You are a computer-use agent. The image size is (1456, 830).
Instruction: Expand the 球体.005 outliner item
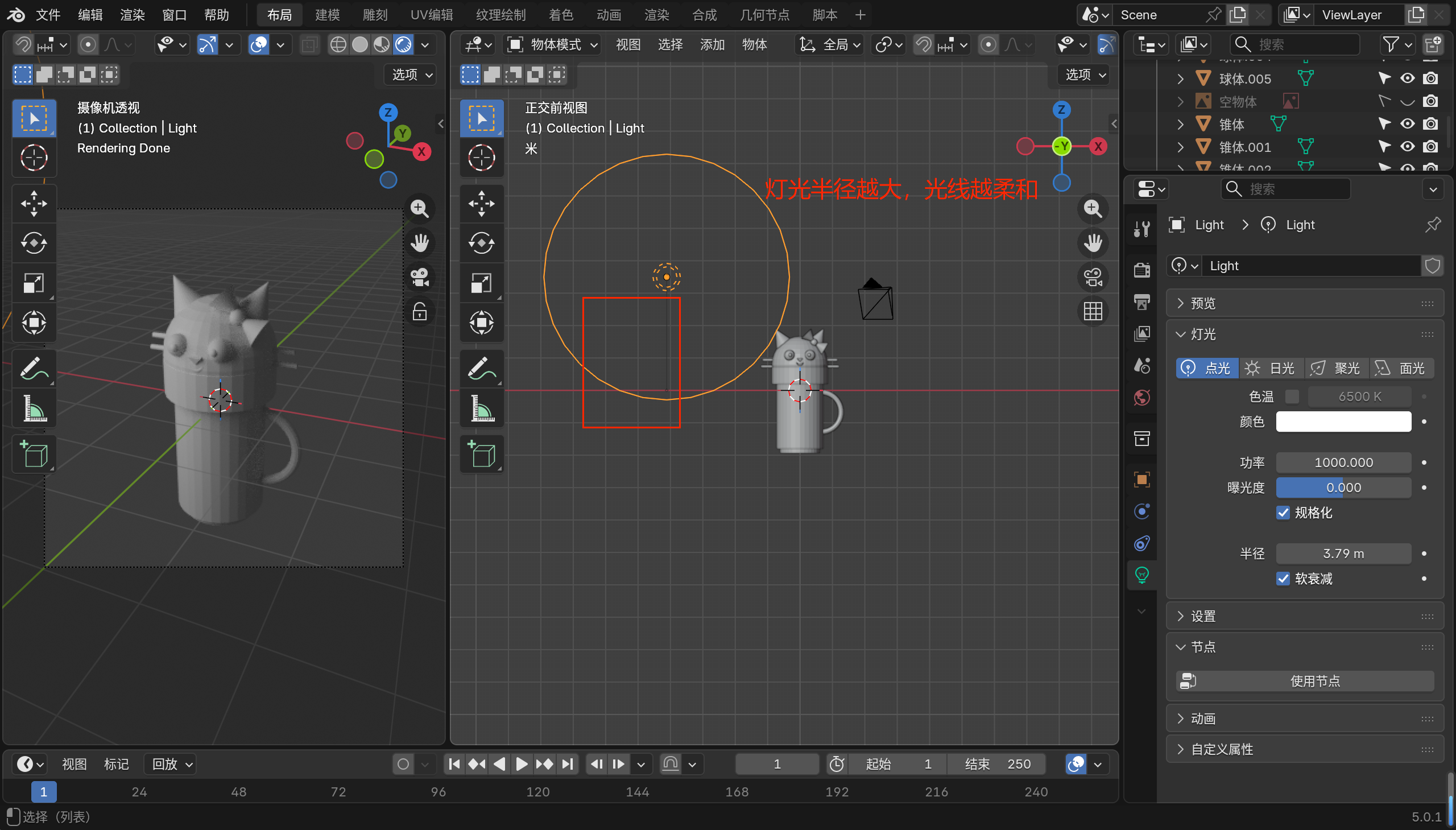tap(1180, 79)
